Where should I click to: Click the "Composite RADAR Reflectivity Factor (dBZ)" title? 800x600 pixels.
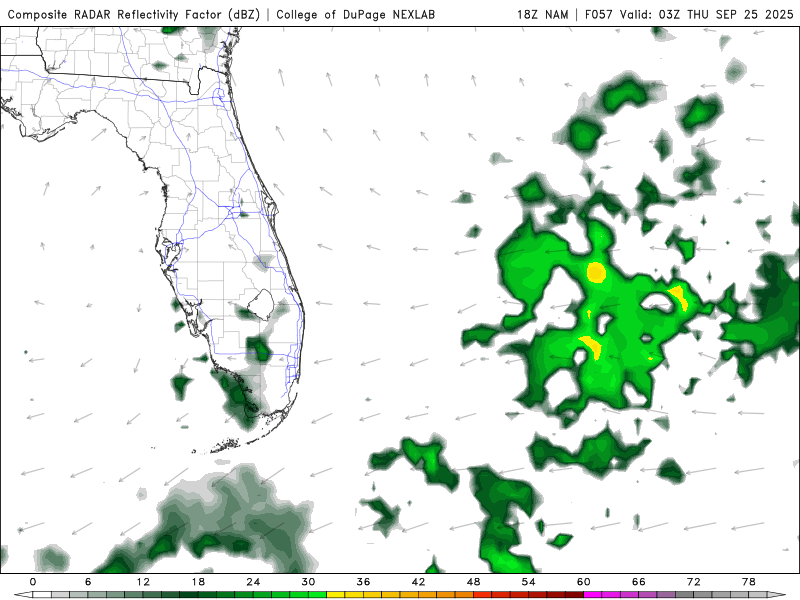[134, 14]
